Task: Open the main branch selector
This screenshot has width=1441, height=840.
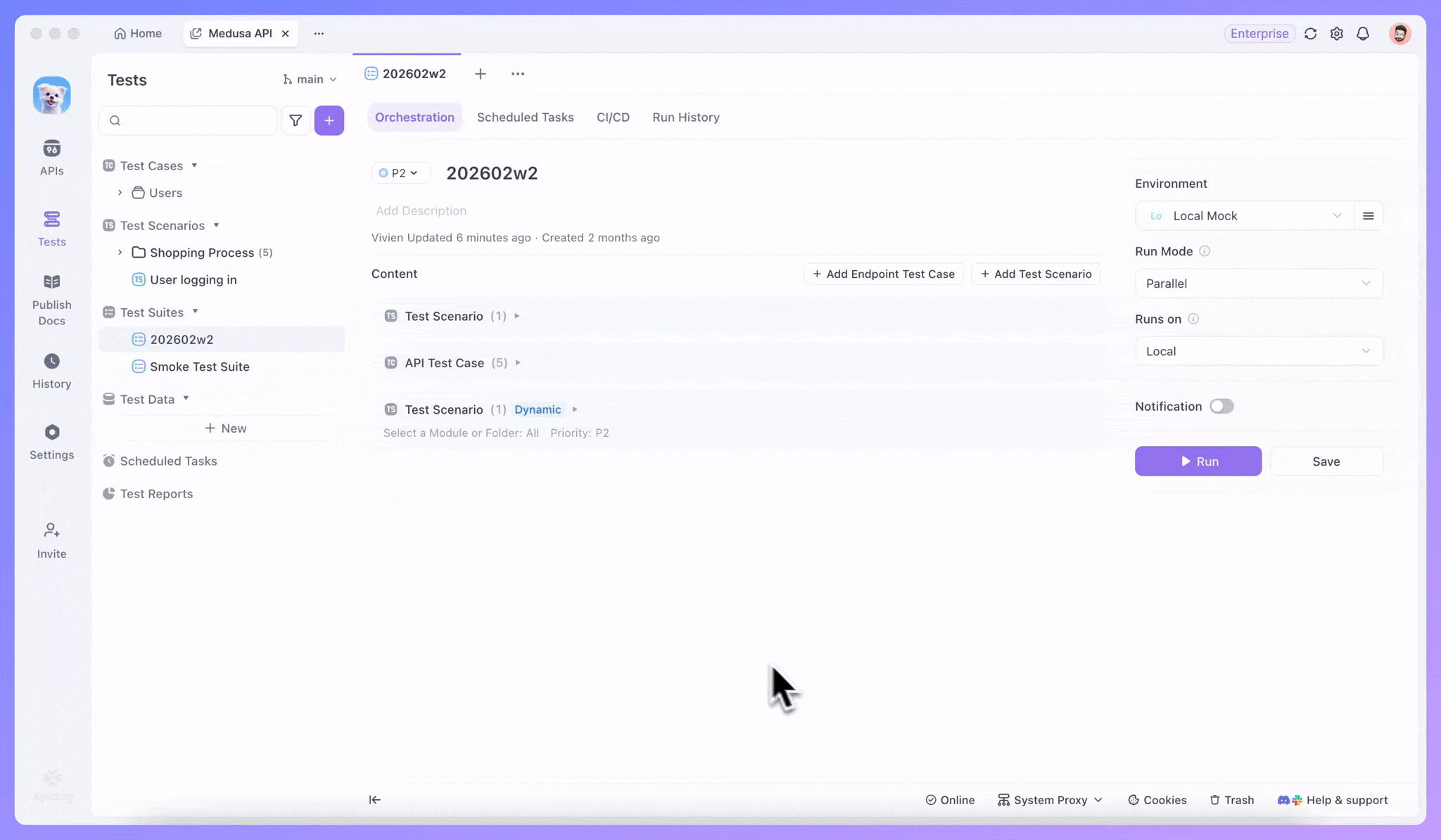Action: [x=310, y=79]
